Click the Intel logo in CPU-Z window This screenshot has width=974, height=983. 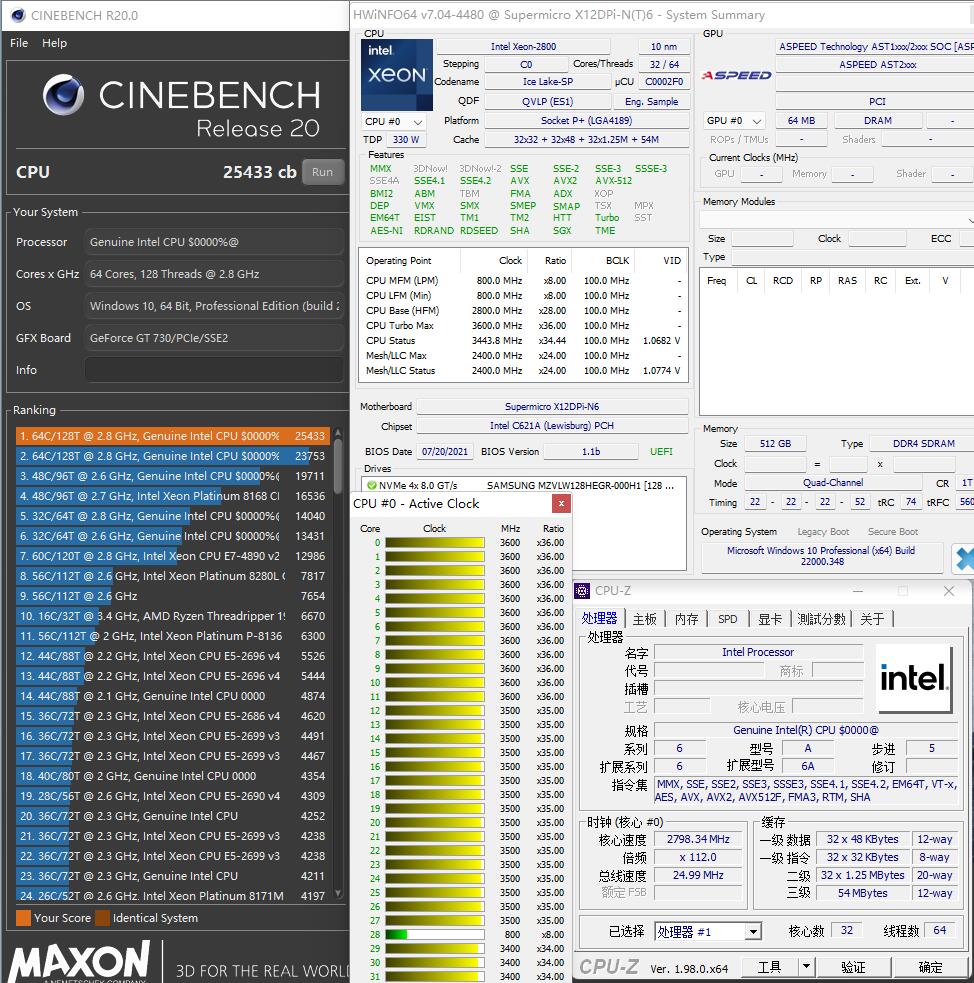pyautogui.click(x=914, y=678)
